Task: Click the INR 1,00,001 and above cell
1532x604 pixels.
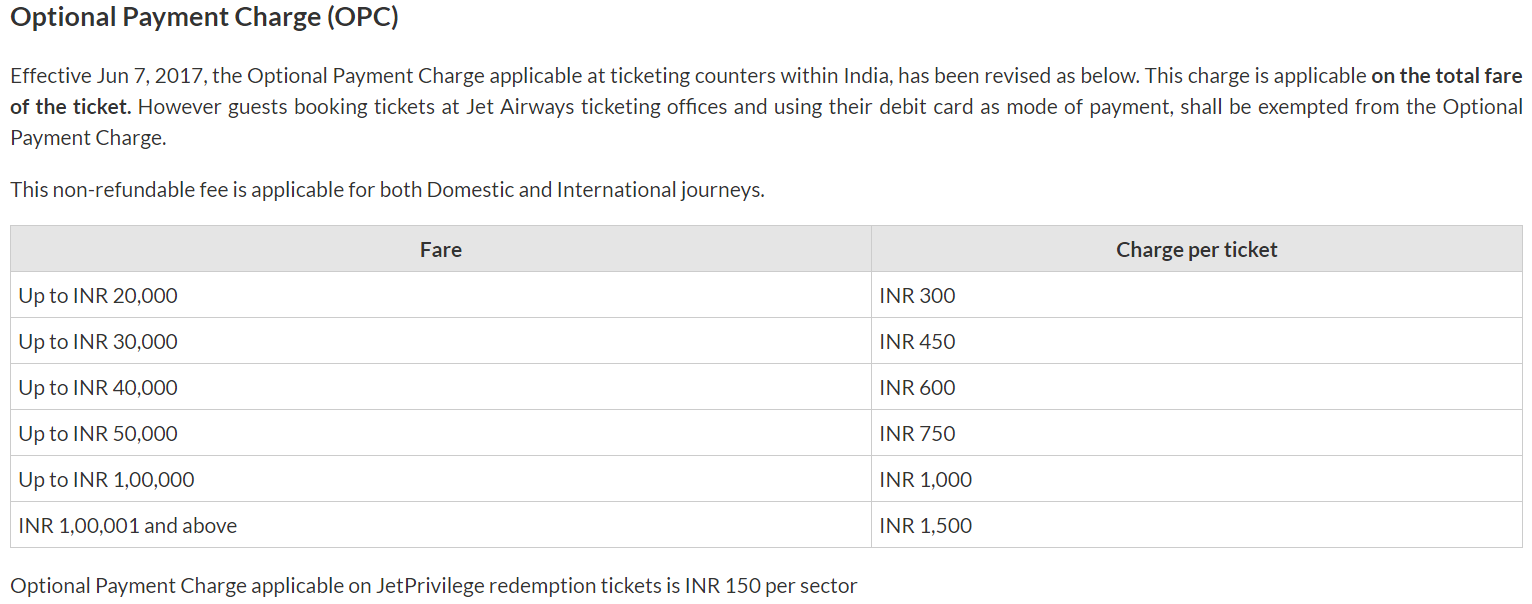Action: (x=128, y=526)
